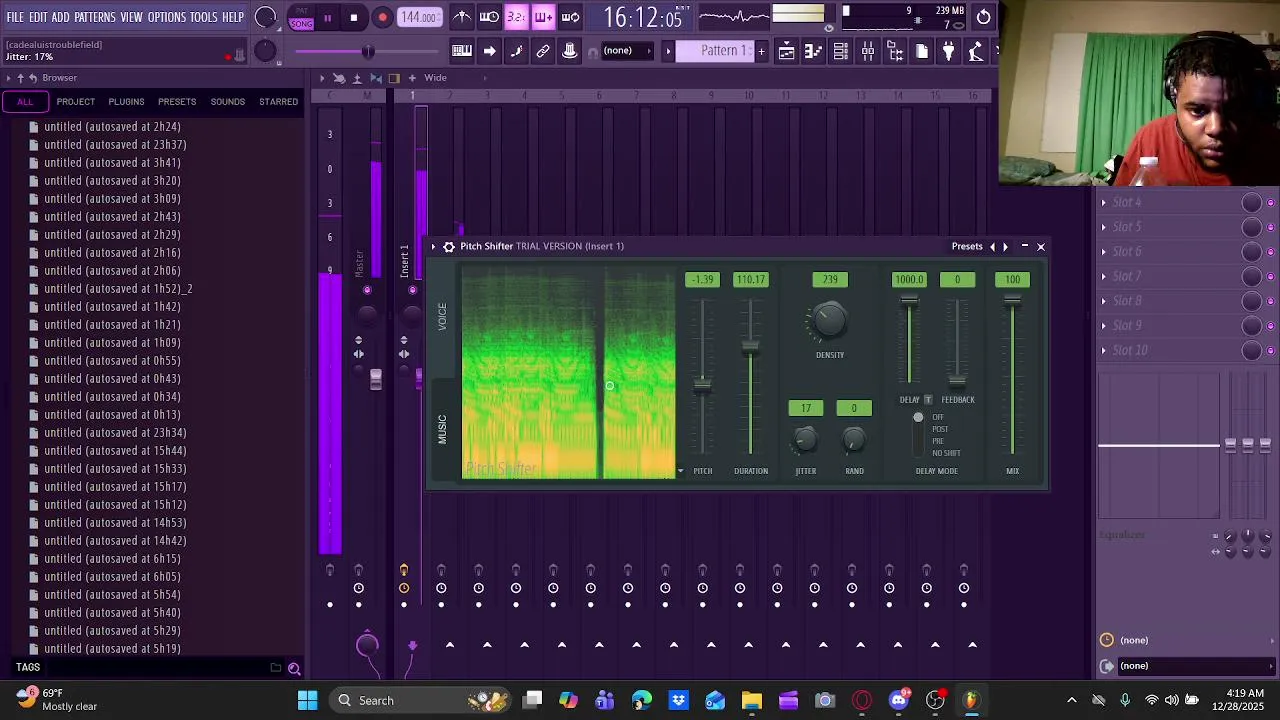1280x720 pixels.
Task: Click the Browser search magnifier icon
Action: point(294,668)
